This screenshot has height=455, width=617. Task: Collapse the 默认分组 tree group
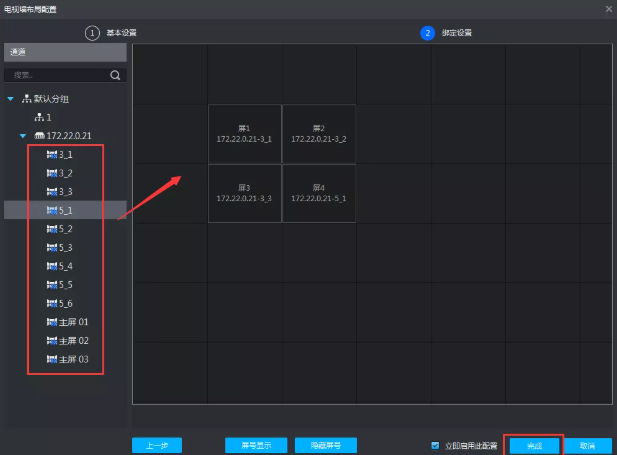10,99
